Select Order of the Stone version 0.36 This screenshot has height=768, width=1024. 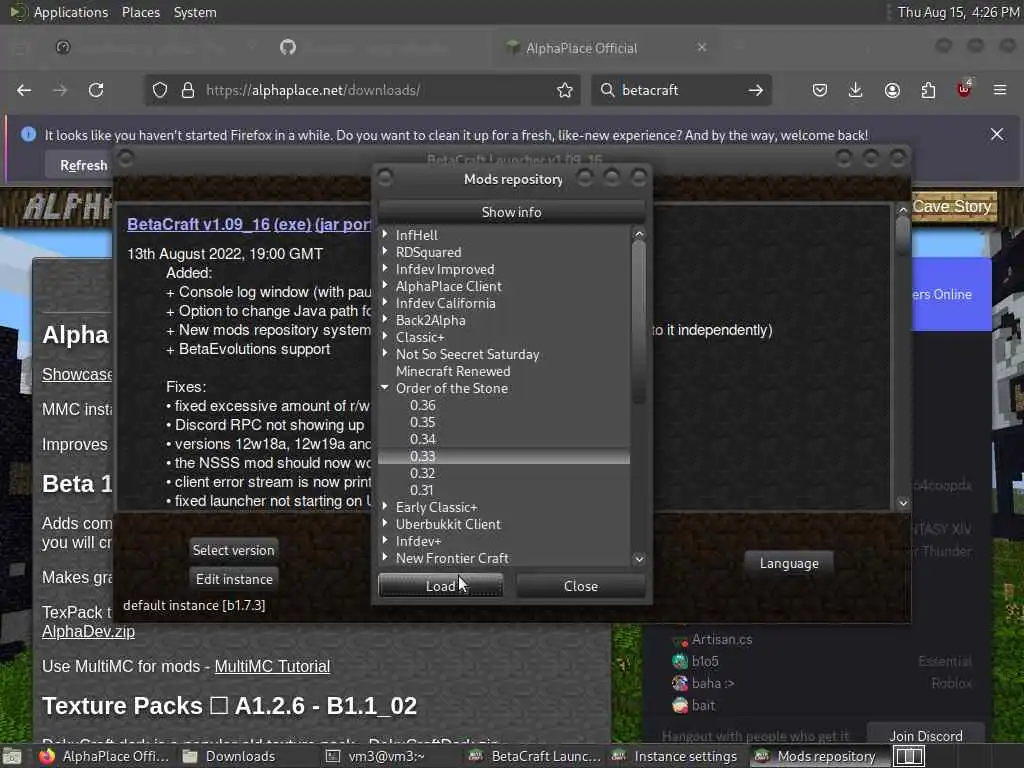click(423, 405)
